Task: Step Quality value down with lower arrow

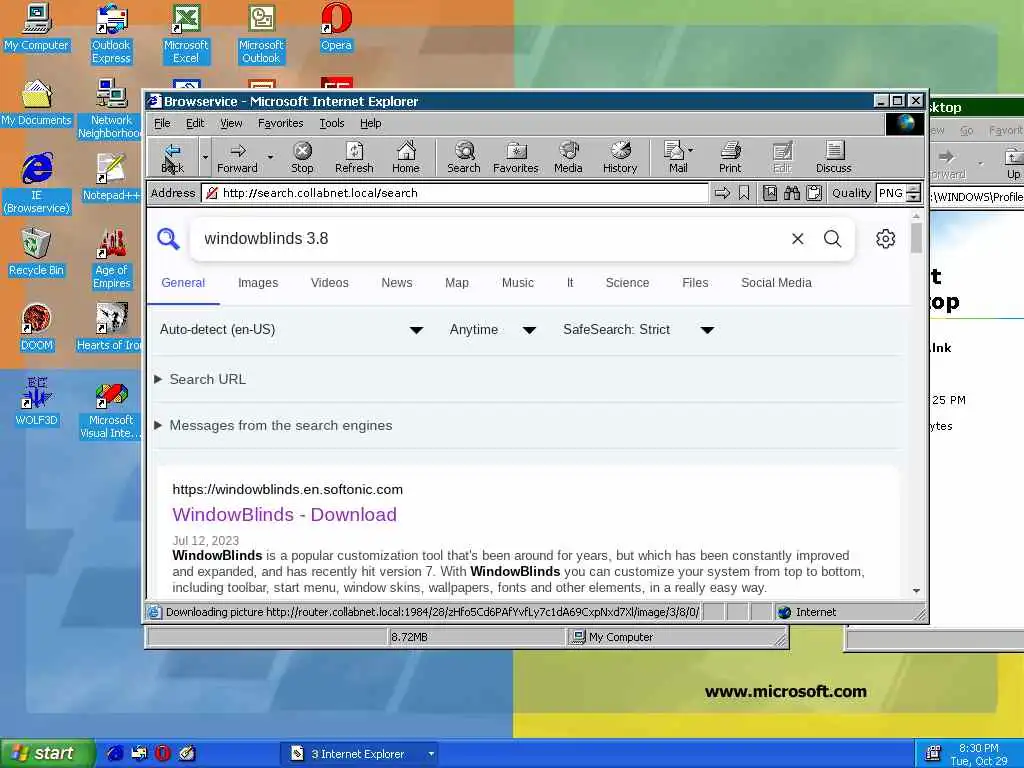Action: 914,197
